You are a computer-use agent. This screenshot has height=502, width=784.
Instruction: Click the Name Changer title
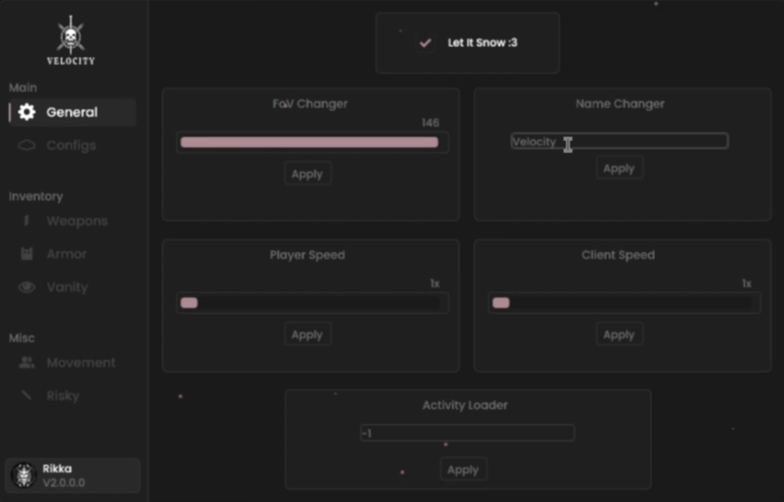[x=620, y=104]
